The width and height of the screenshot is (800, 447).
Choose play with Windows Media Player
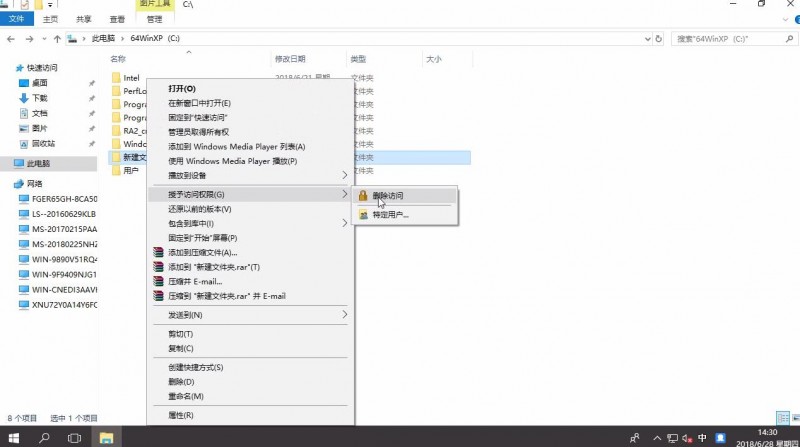tap(233, 161)
